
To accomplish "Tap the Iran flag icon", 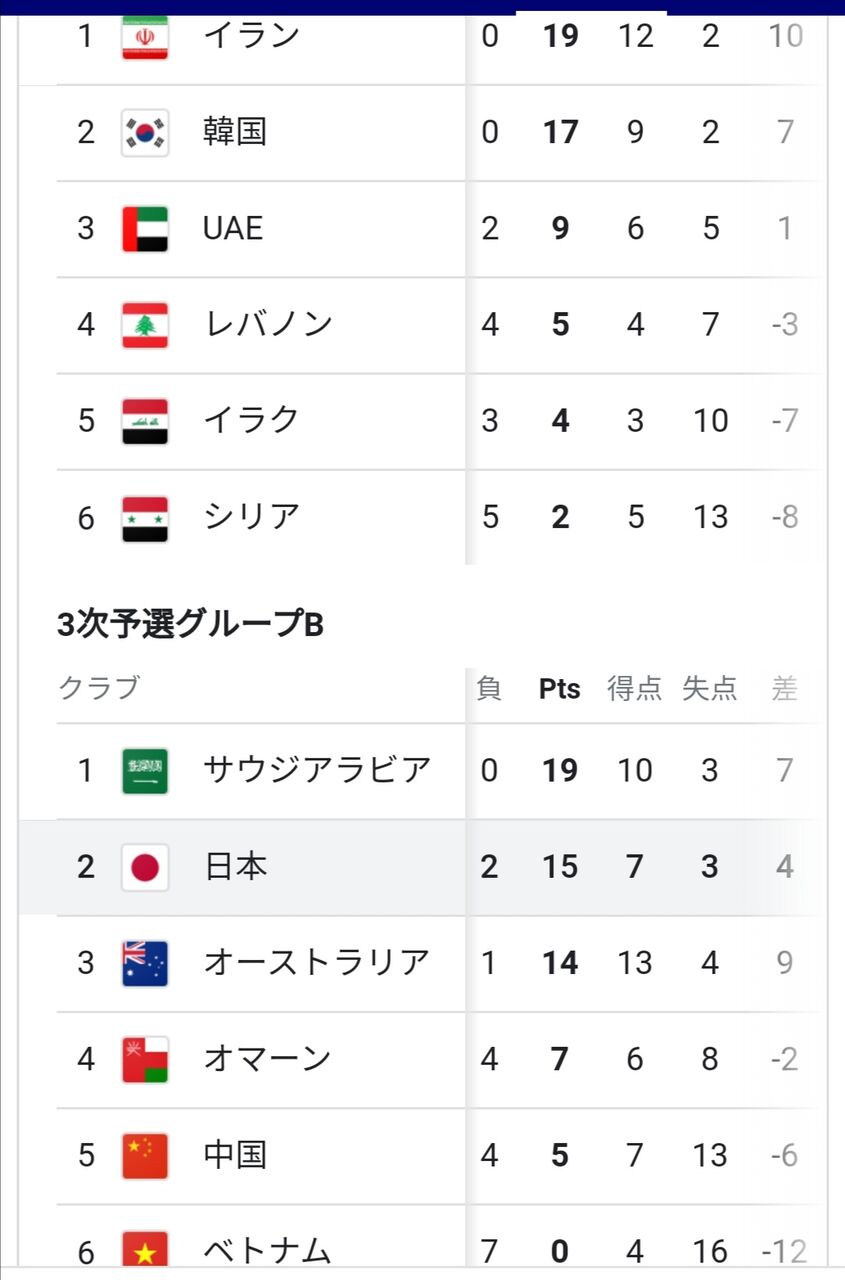I will tap(145, 37).
